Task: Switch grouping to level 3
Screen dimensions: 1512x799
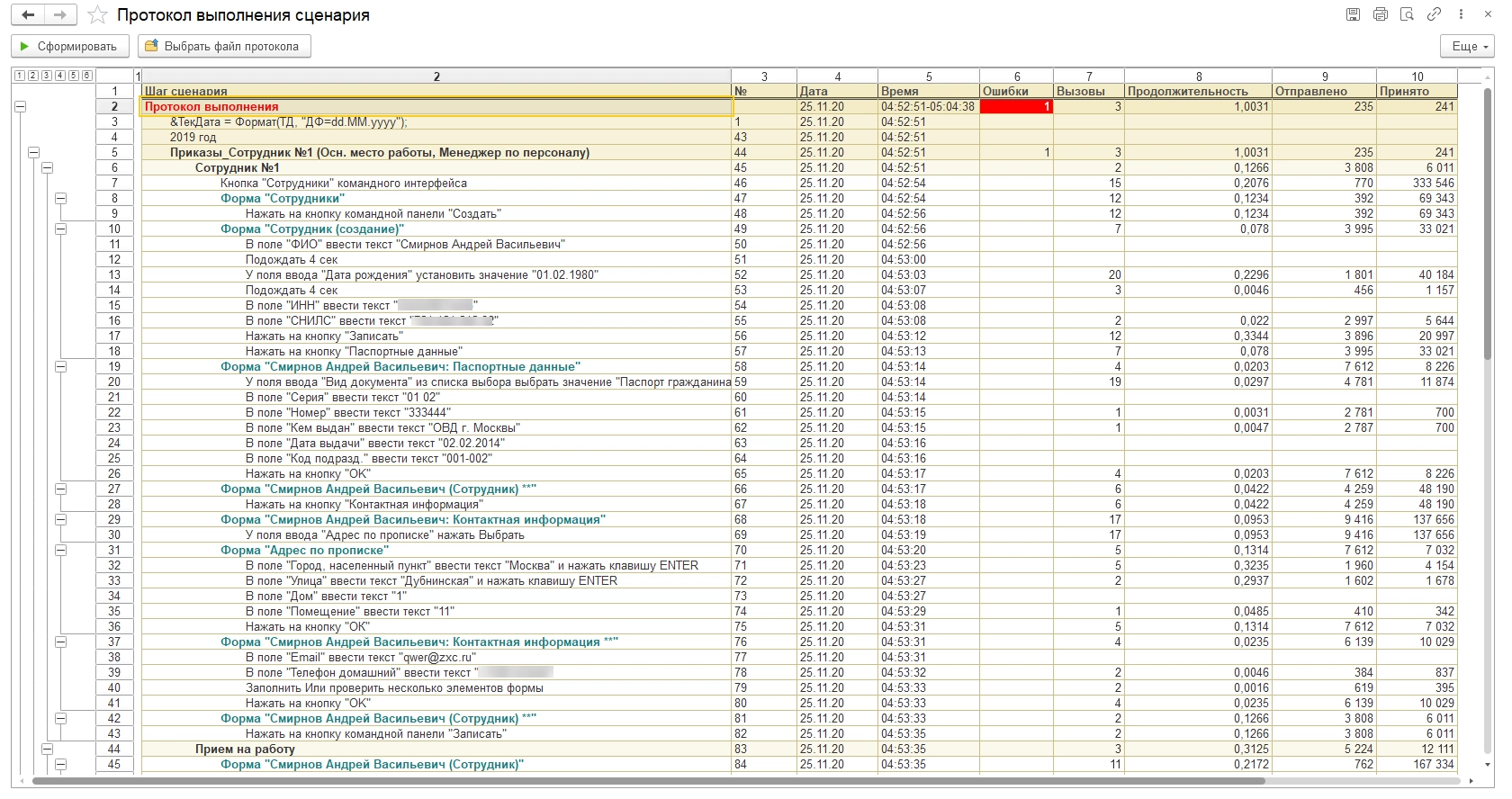Action: tap(47, 76)
